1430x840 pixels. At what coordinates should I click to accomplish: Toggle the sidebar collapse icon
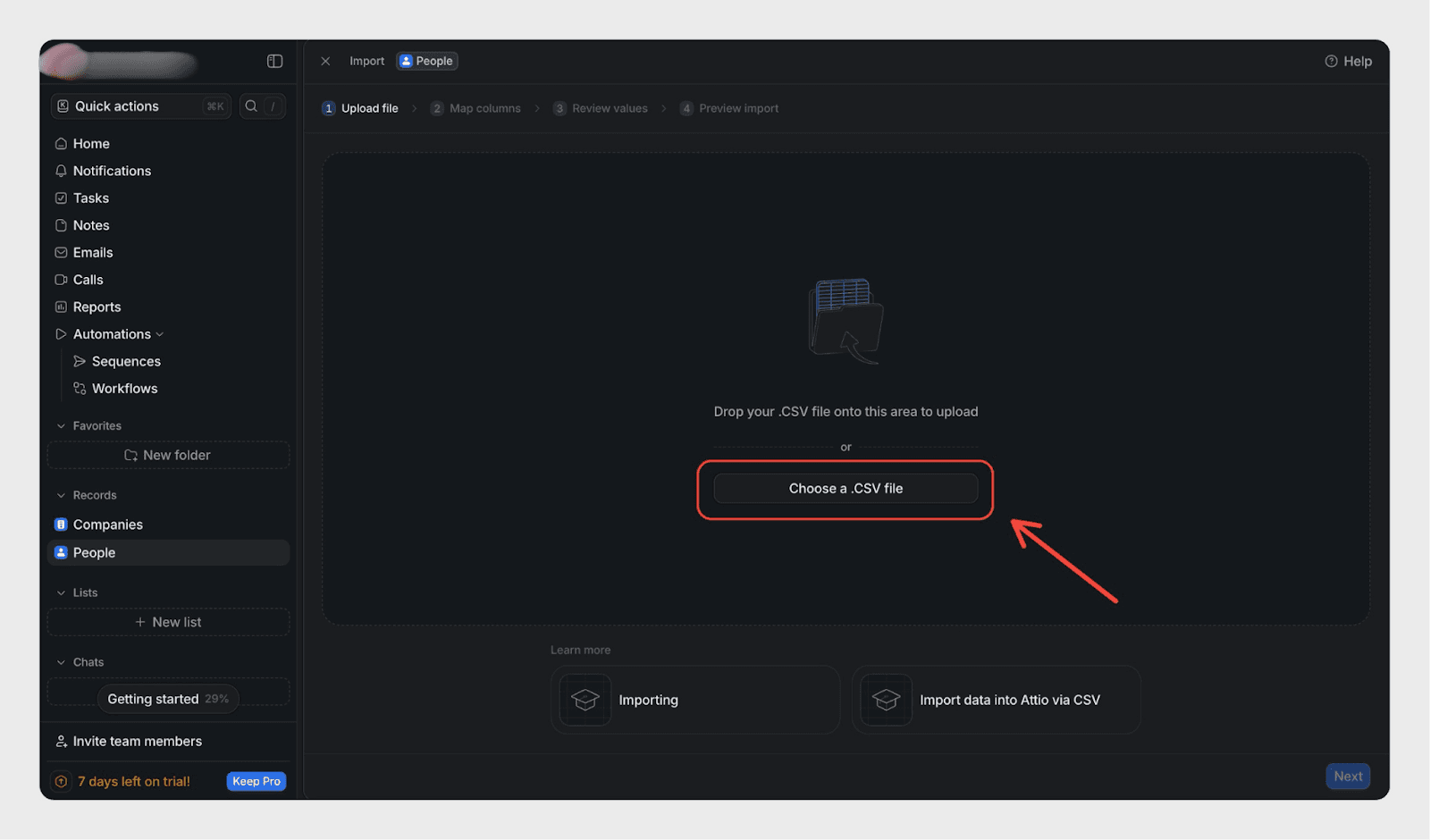(274, 61)
